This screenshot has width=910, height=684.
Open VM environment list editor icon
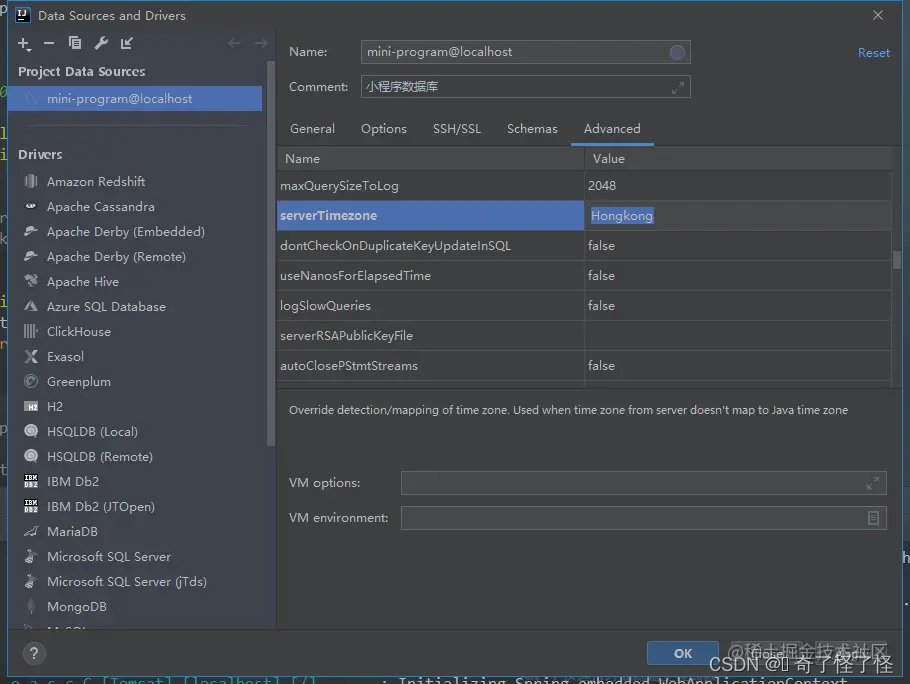[x=873, y=517]
